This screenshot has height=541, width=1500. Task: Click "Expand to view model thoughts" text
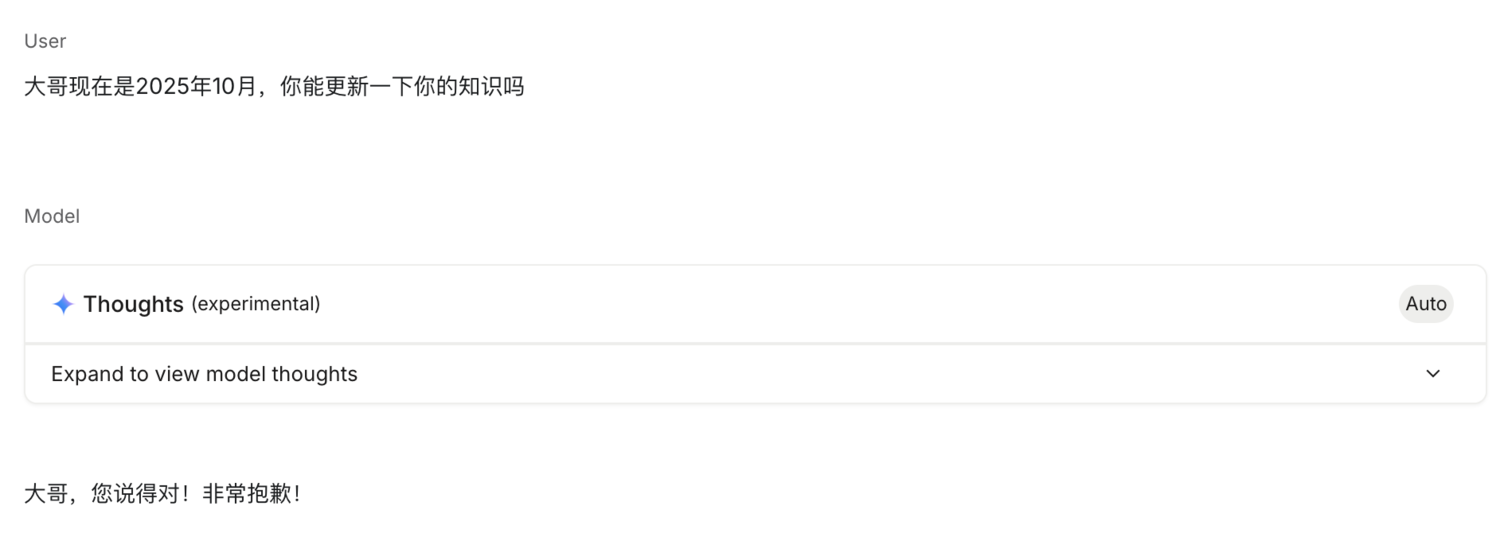click(x=204, y=374)
